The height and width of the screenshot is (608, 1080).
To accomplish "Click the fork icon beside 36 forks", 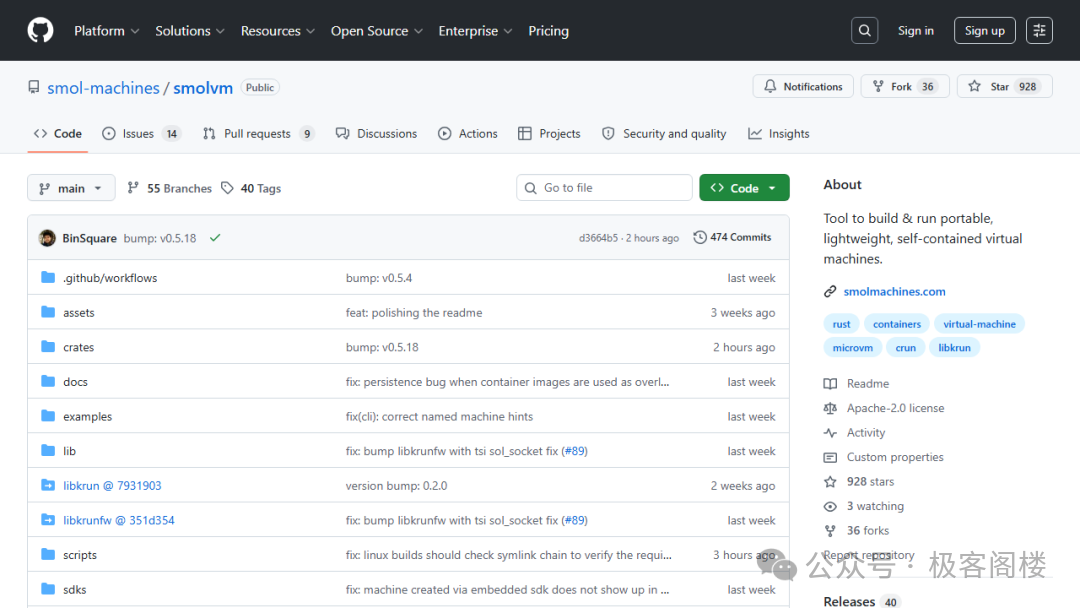I will (x=830, y=530).
